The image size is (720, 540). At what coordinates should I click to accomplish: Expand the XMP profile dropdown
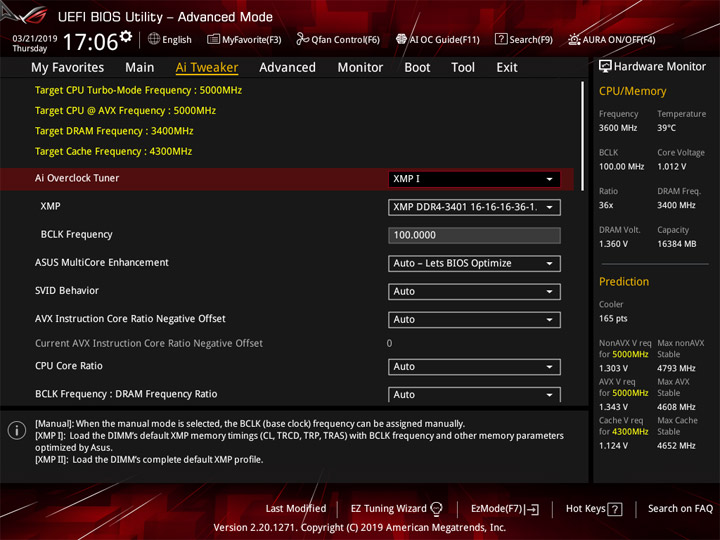(474, 207)
